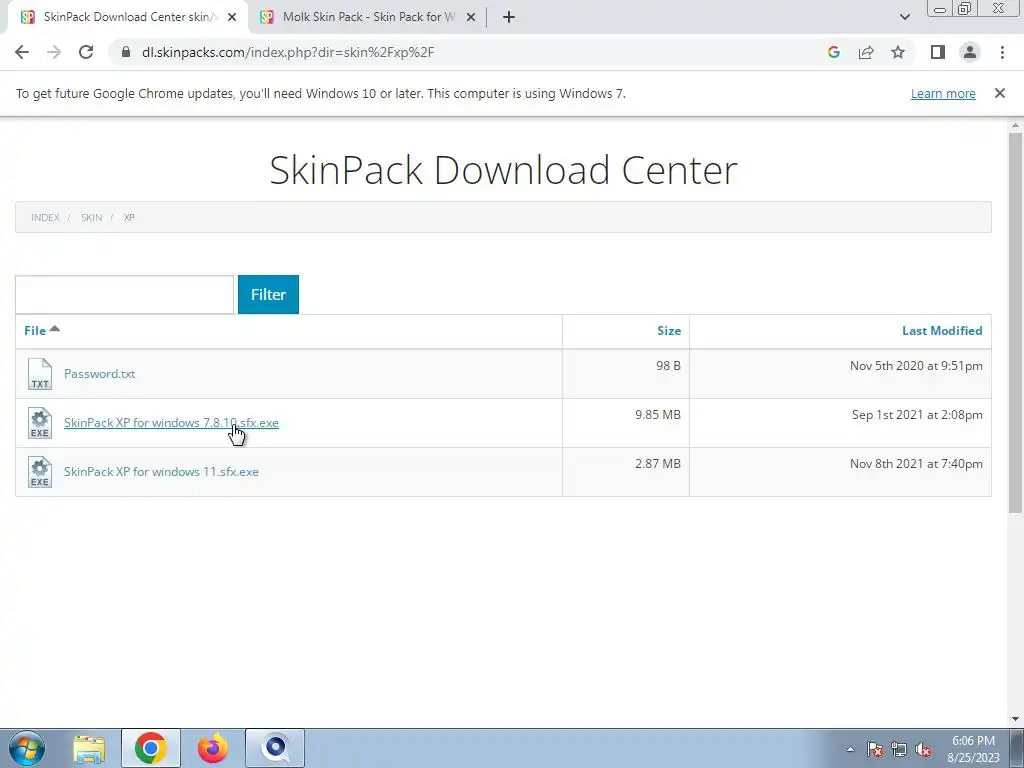Open Windows Explorer from the taskbar
The width and height of the screenshot is (1024, 768).
click(89, 748)
